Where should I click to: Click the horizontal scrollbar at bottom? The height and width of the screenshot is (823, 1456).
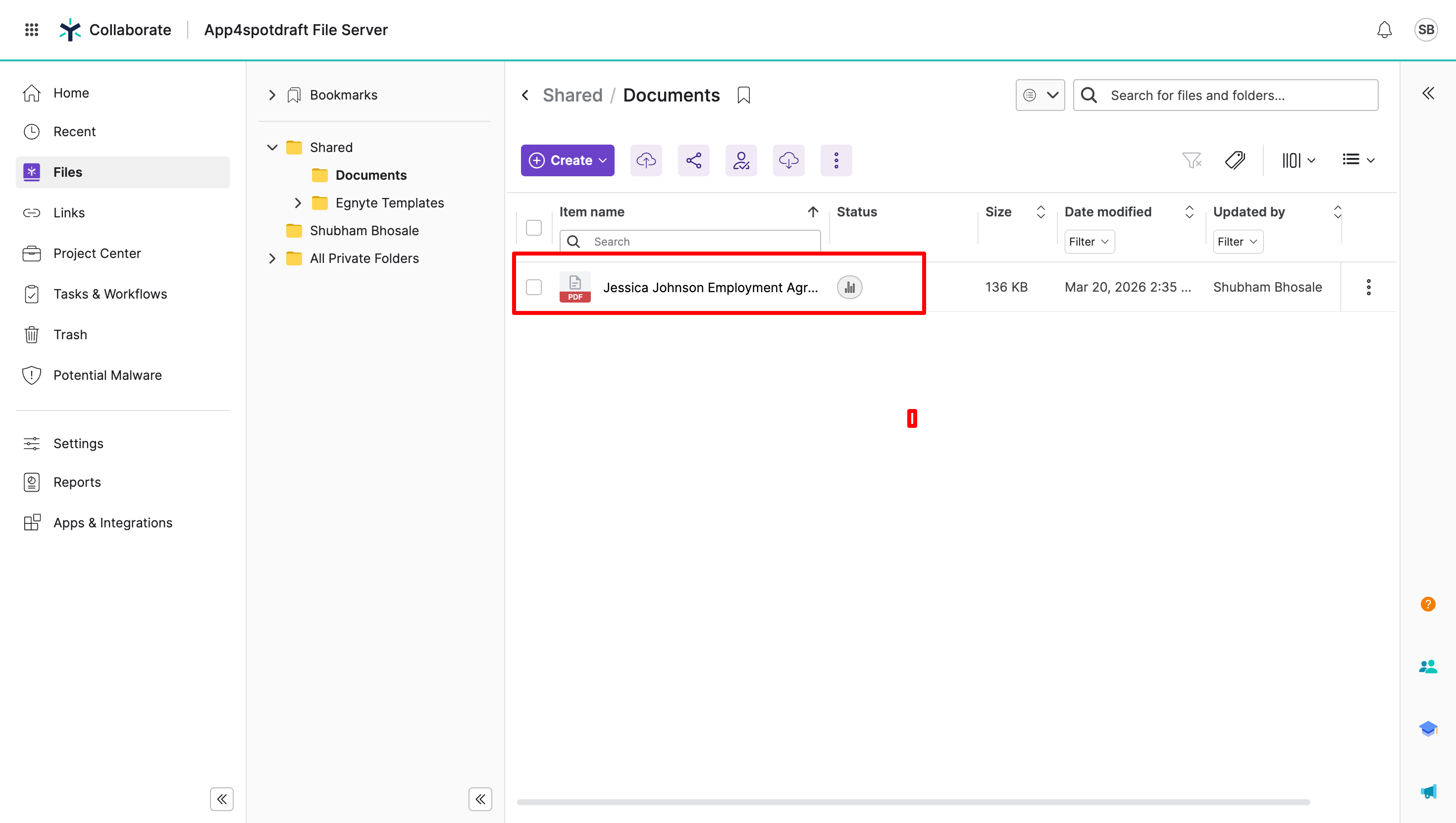[x=913, y=802]
